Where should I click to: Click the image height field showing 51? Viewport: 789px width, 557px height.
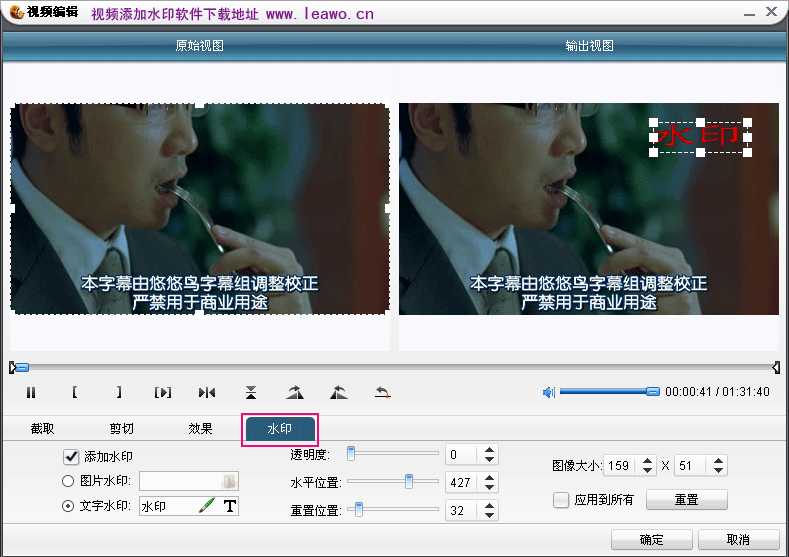692,465
